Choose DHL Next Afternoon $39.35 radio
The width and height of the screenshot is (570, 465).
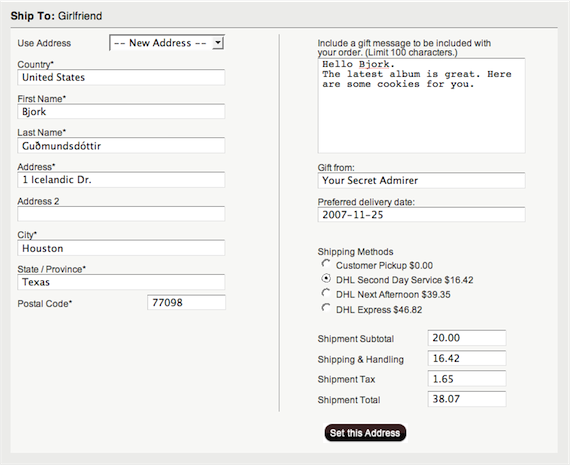[326, 293]
